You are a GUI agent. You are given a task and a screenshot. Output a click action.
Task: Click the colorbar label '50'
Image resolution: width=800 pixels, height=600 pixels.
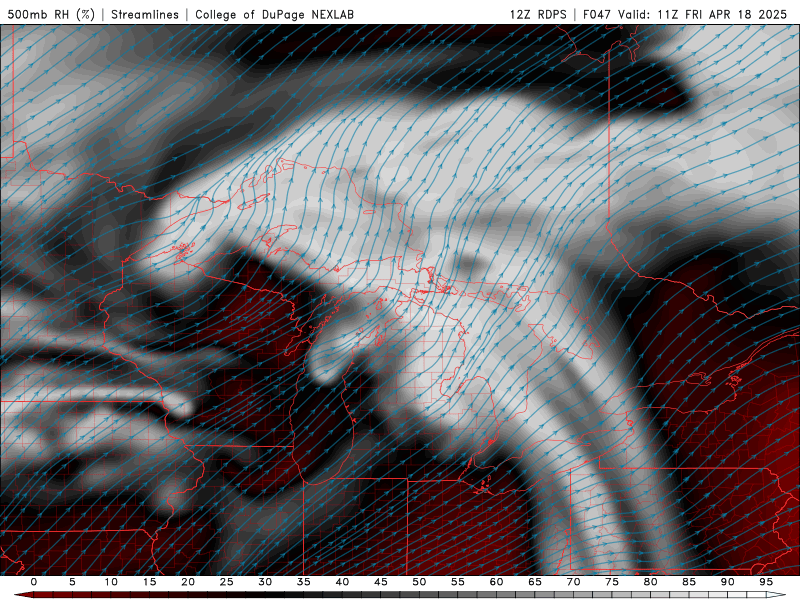[419, 582]
